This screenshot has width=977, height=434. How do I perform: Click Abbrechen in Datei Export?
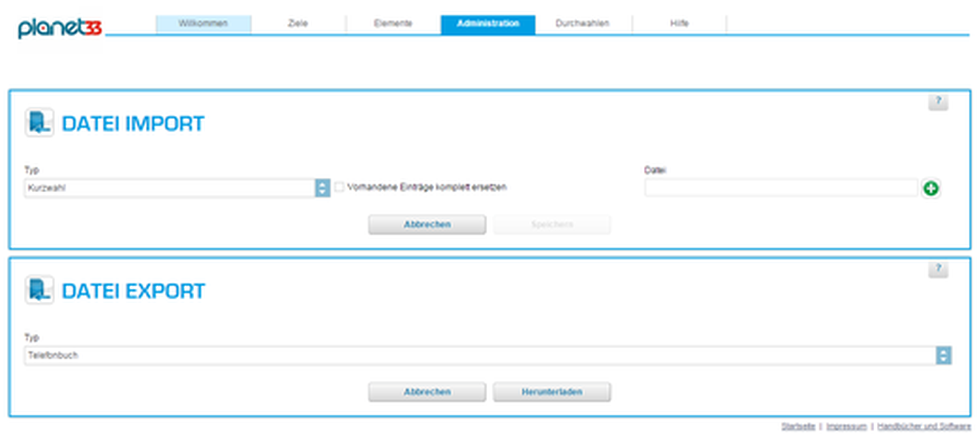(x=427, y=392)
